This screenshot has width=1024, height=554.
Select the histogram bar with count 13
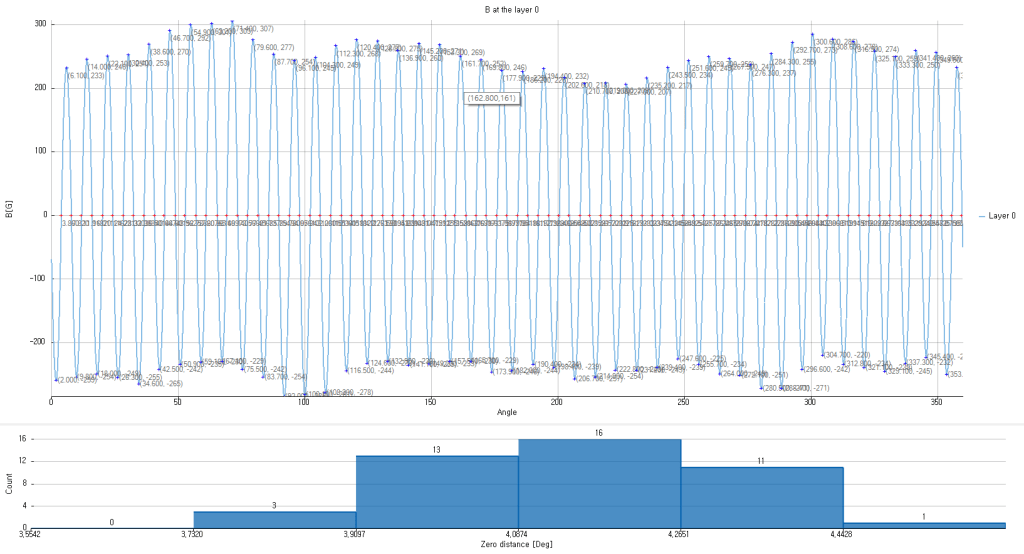click(437, 492)
